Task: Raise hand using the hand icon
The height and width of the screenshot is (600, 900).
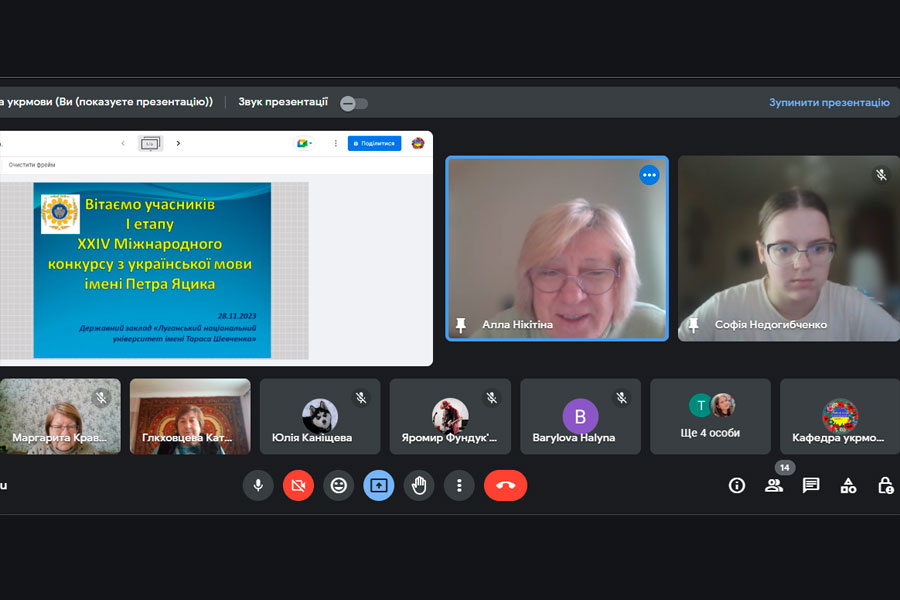Action: click(x=419, y=486)
